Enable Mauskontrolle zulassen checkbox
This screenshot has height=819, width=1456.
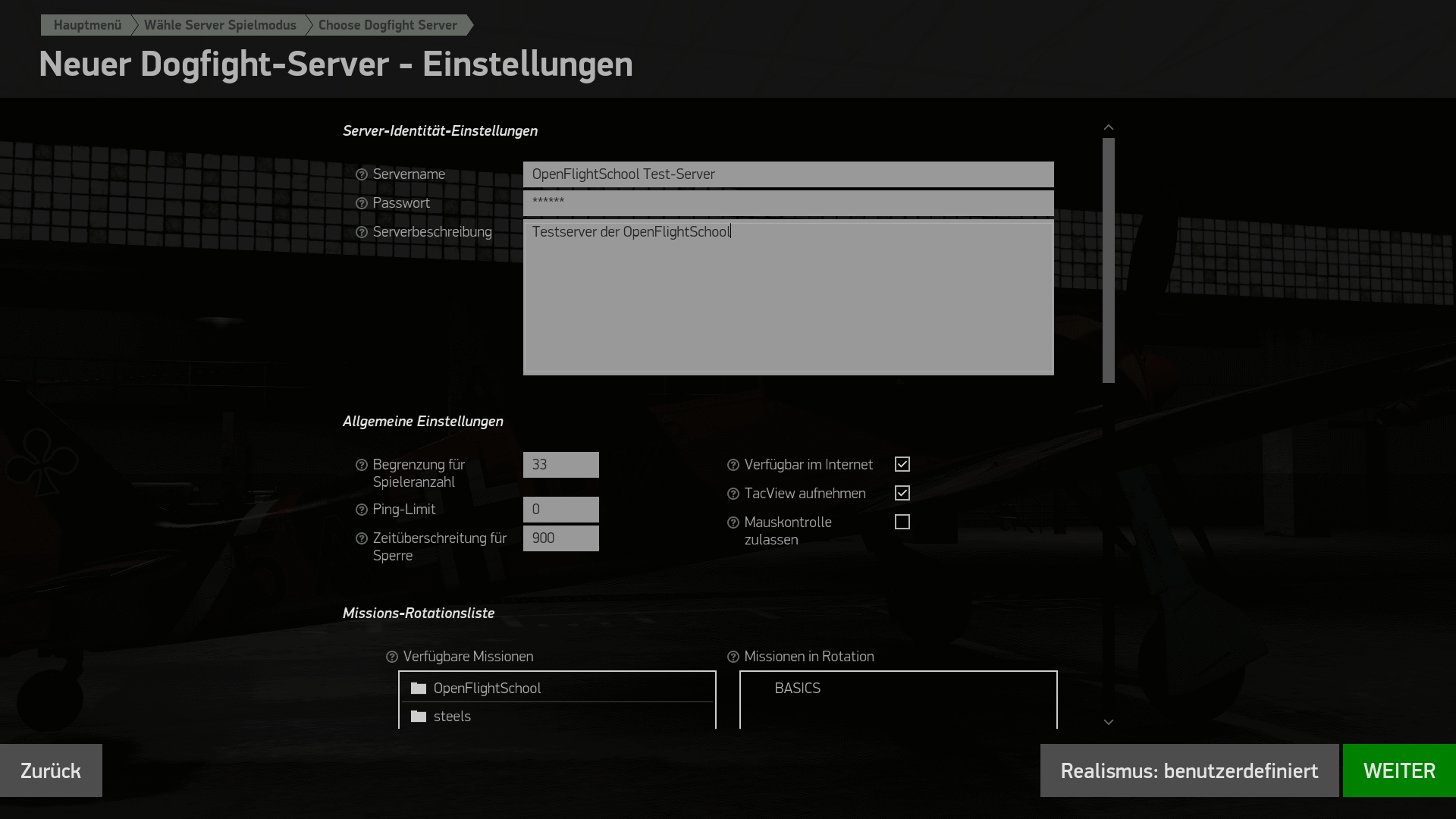(x=902, y=522)
